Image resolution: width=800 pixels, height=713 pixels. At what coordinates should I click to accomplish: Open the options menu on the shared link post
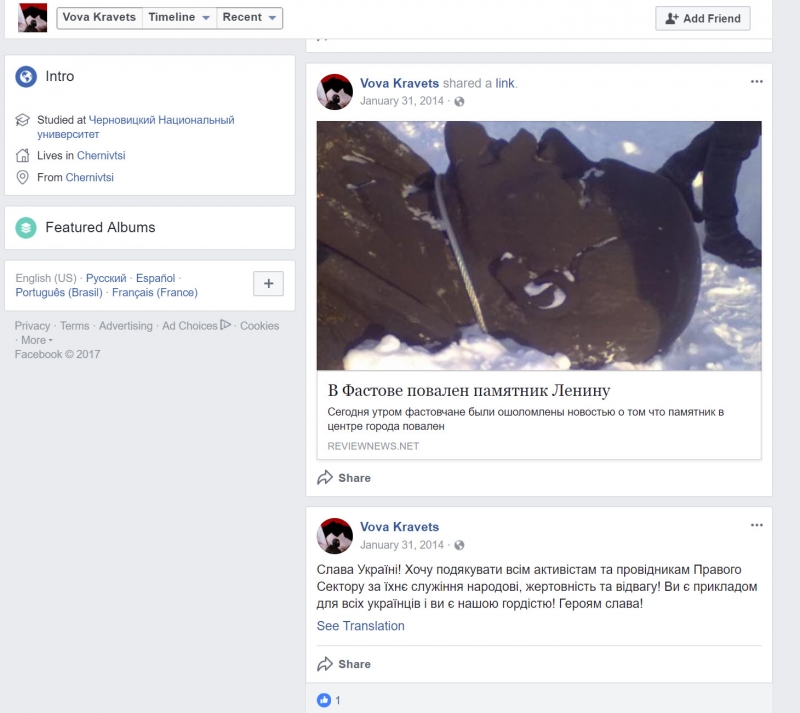click(x=757, y=81)
